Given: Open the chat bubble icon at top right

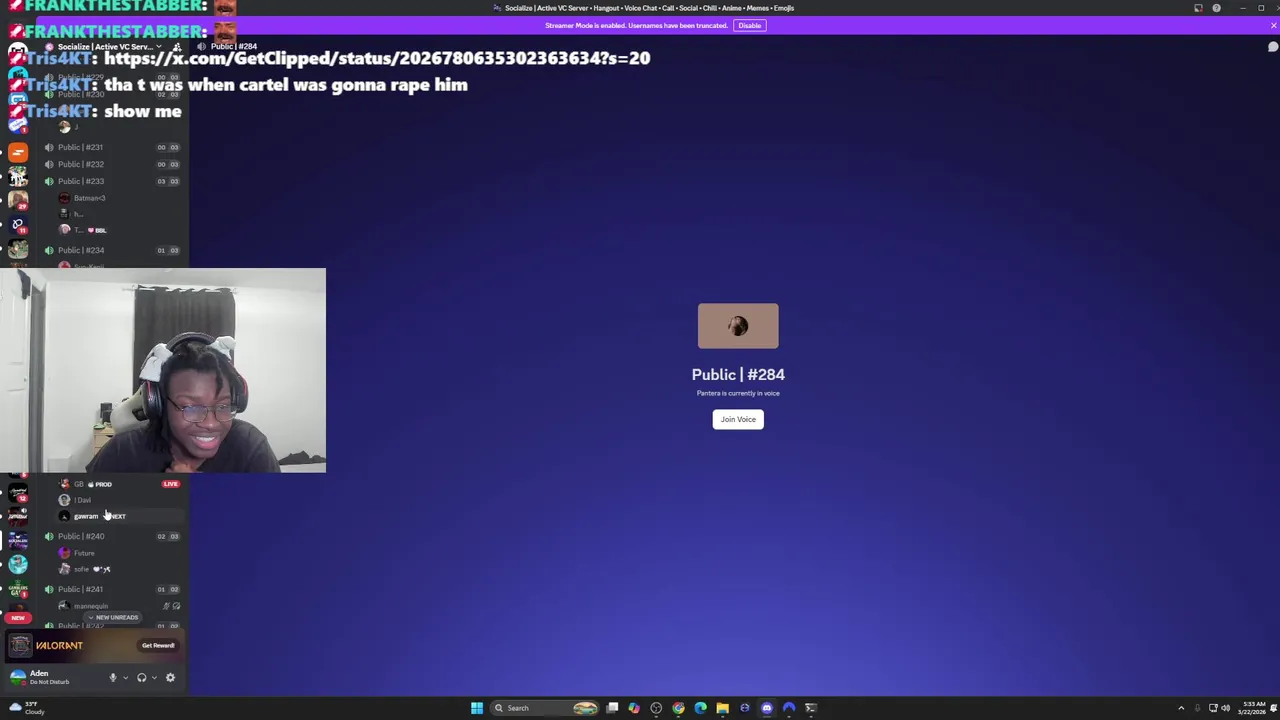Looking at the screenshot, I should [x=1272, y=47].
